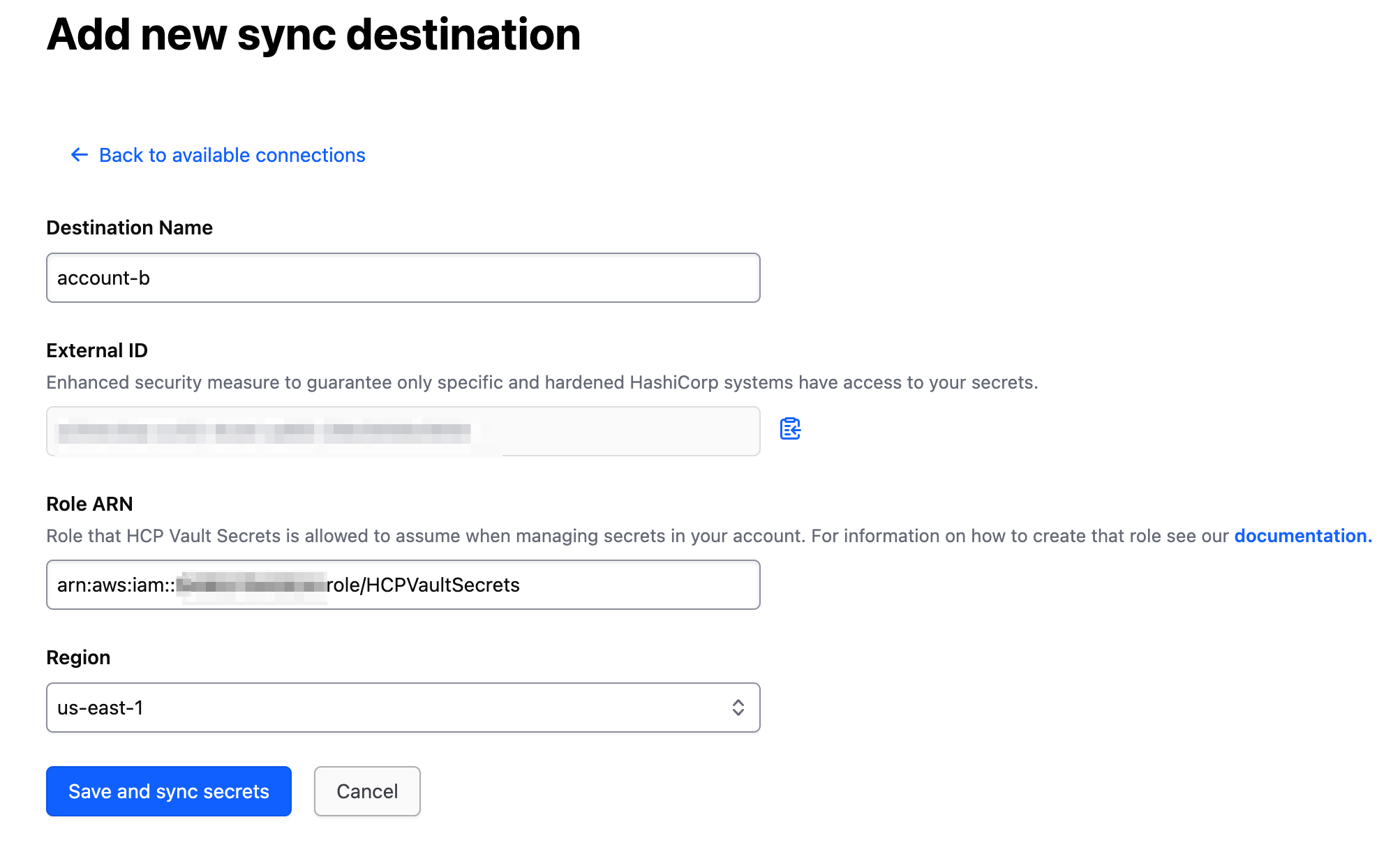Click role/HCPVaultSecrets text in Role ARN field

point(424,585)
